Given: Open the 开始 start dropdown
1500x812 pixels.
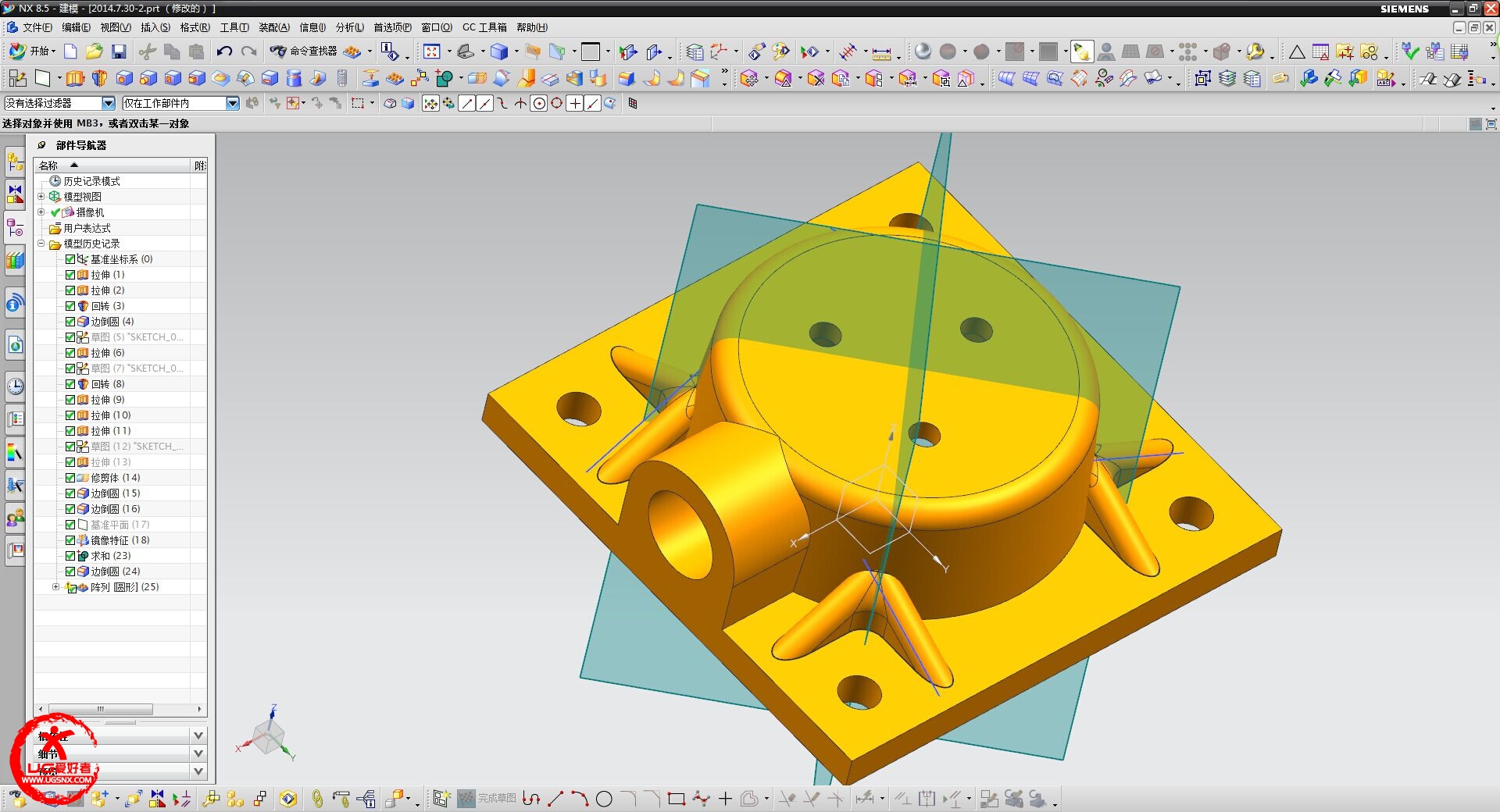Looking at the screenshot, I should [x=32, y=52].
